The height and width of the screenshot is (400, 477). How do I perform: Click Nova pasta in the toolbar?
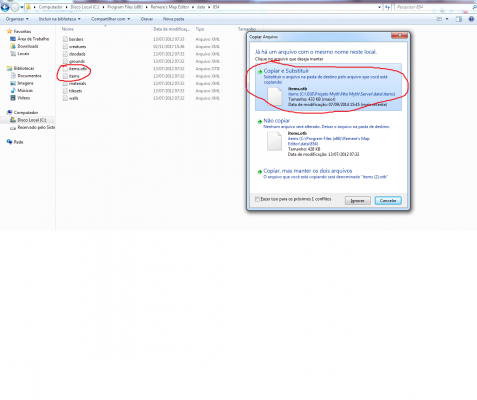(173, 19)
